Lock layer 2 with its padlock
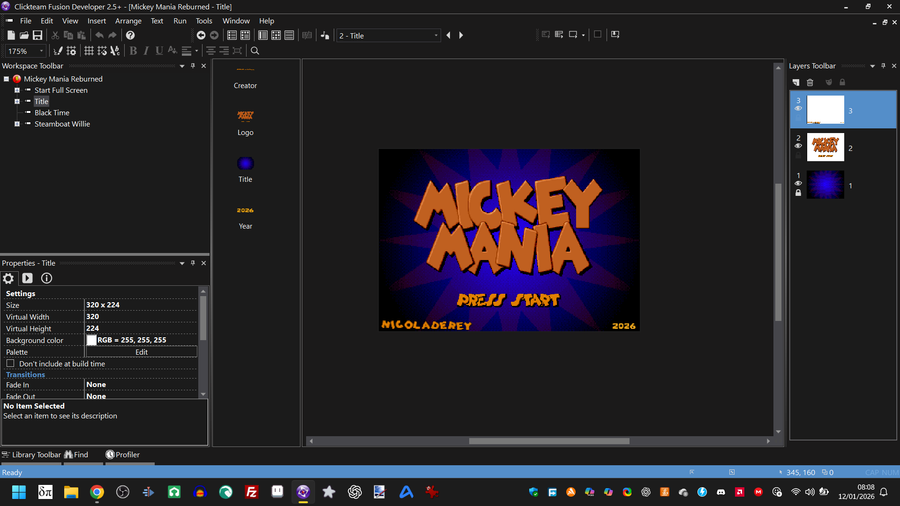 pos(798,155)
